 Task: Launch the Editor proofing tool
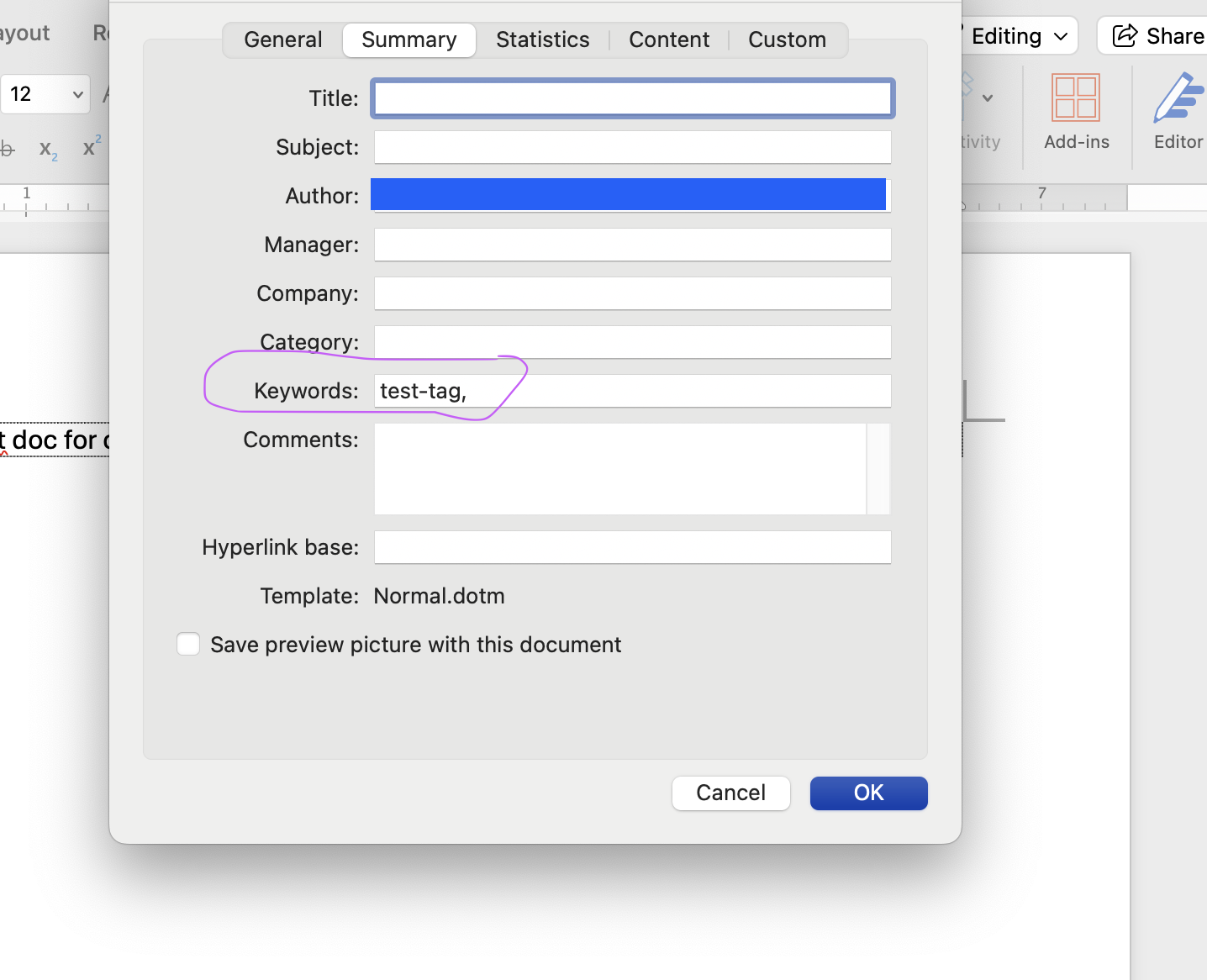tap(1178, 111)
